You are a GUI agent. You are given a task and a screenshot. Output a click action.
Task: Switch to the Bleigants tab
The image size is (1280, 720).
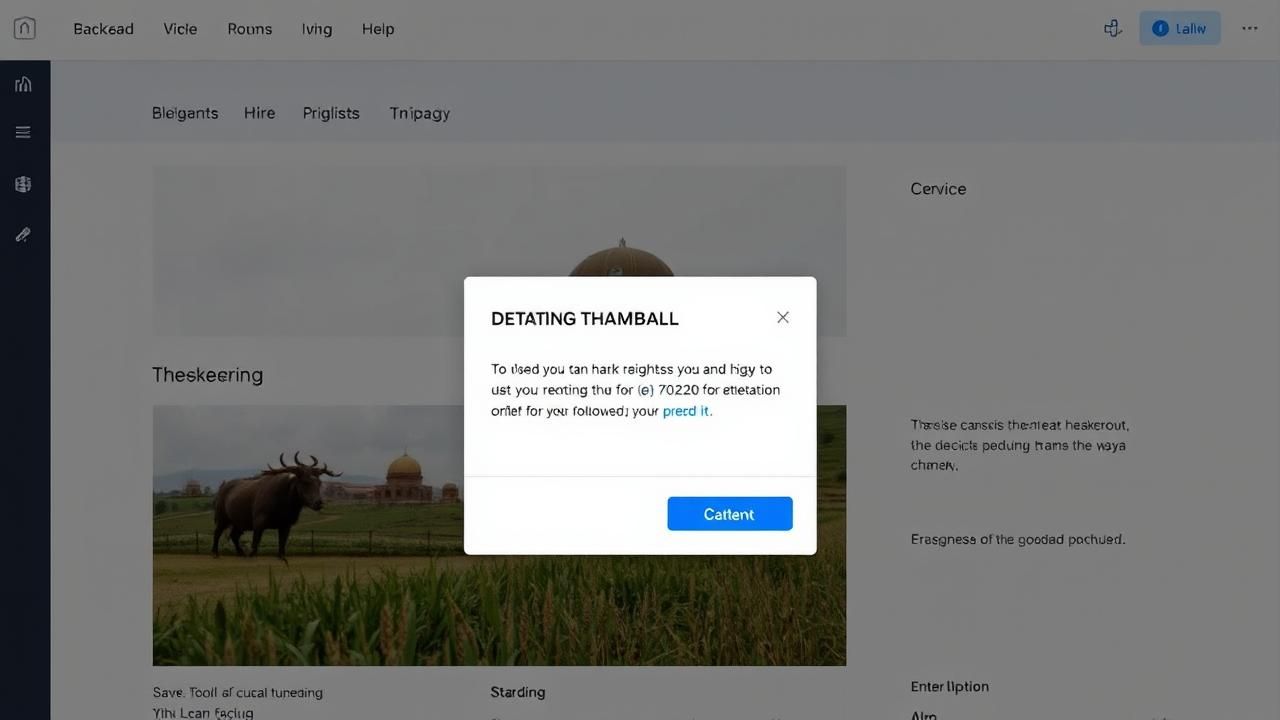(x=185, y=113)
